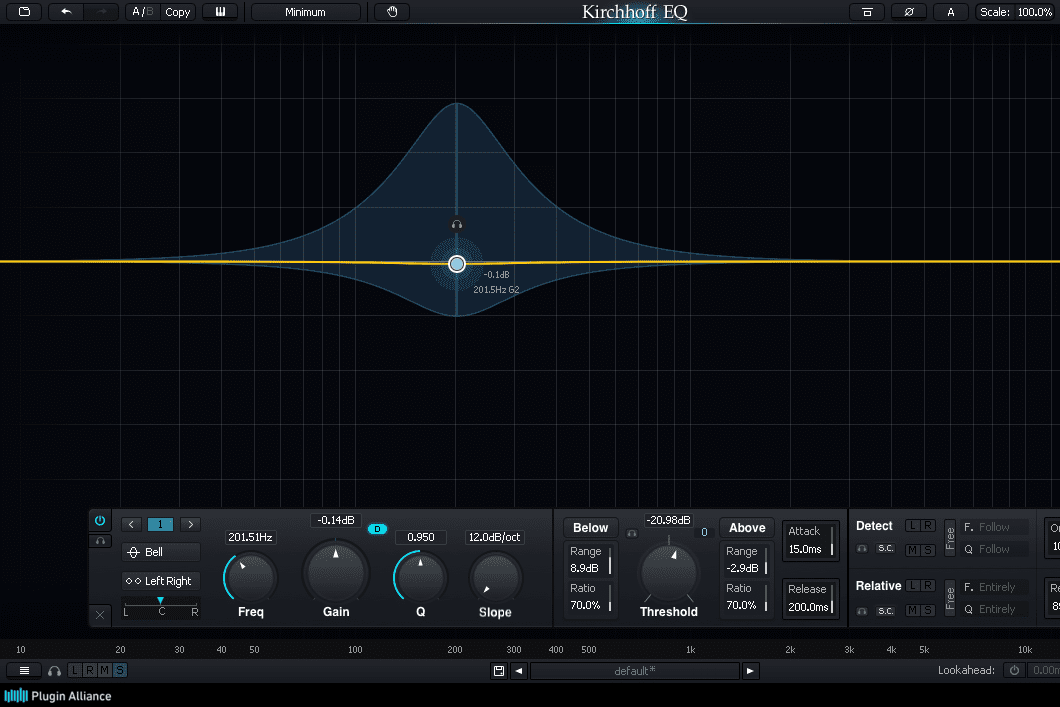Open Detect Q Follow dropdown

click(994, 550)
